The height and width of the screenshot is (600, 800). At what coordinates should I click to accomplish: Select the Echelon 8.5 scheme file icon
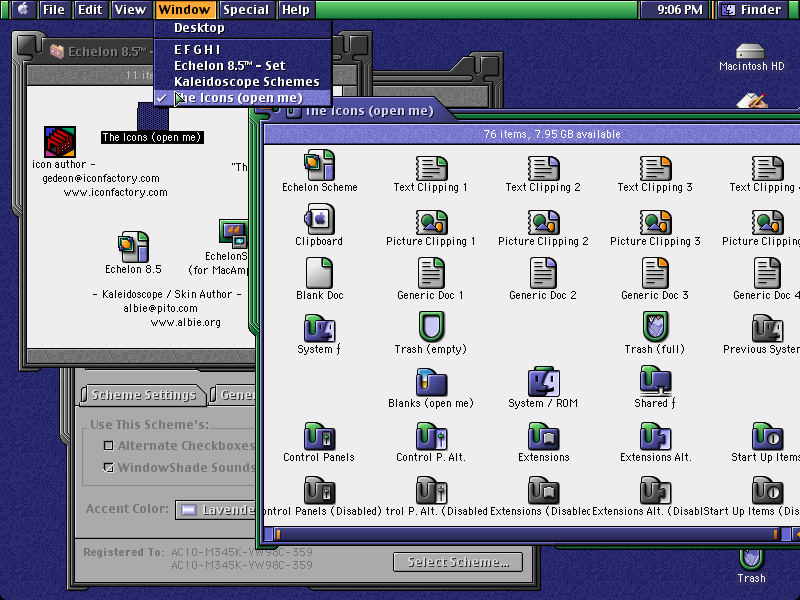133,247
